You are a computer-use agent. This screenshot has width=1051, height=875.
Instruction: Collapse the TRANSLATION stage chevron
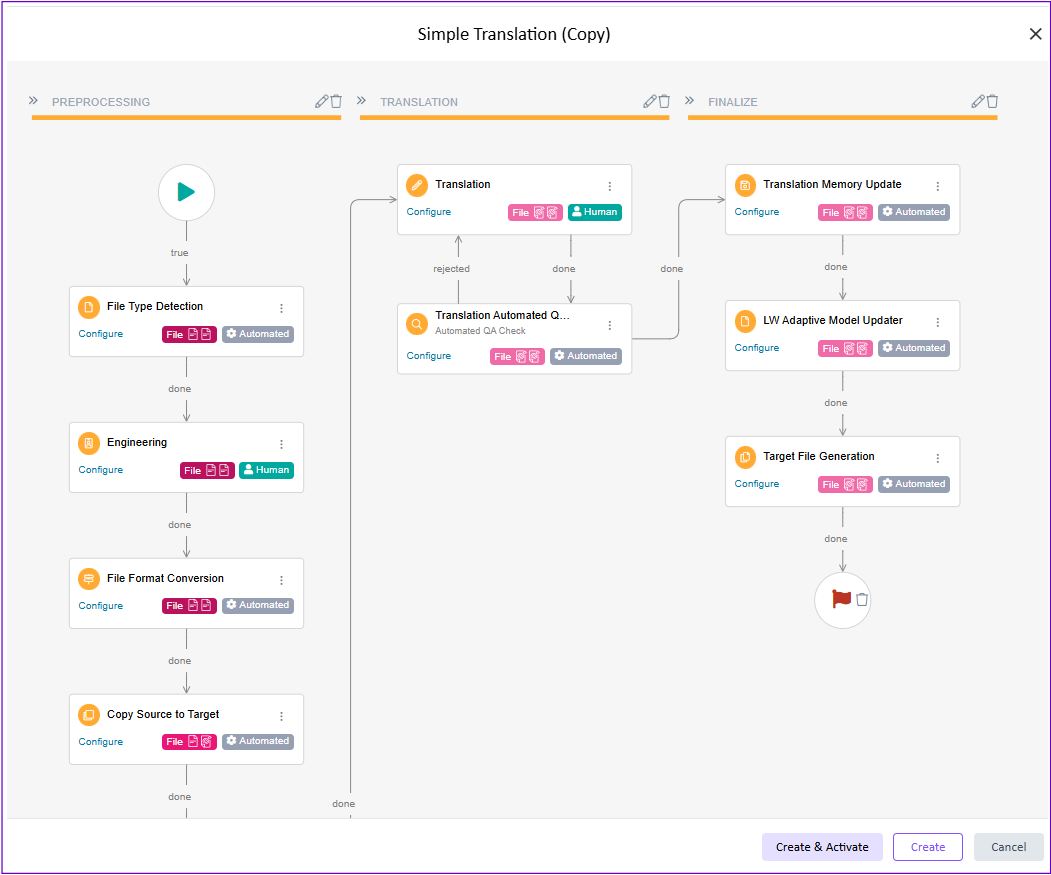[x=361, y=101]
